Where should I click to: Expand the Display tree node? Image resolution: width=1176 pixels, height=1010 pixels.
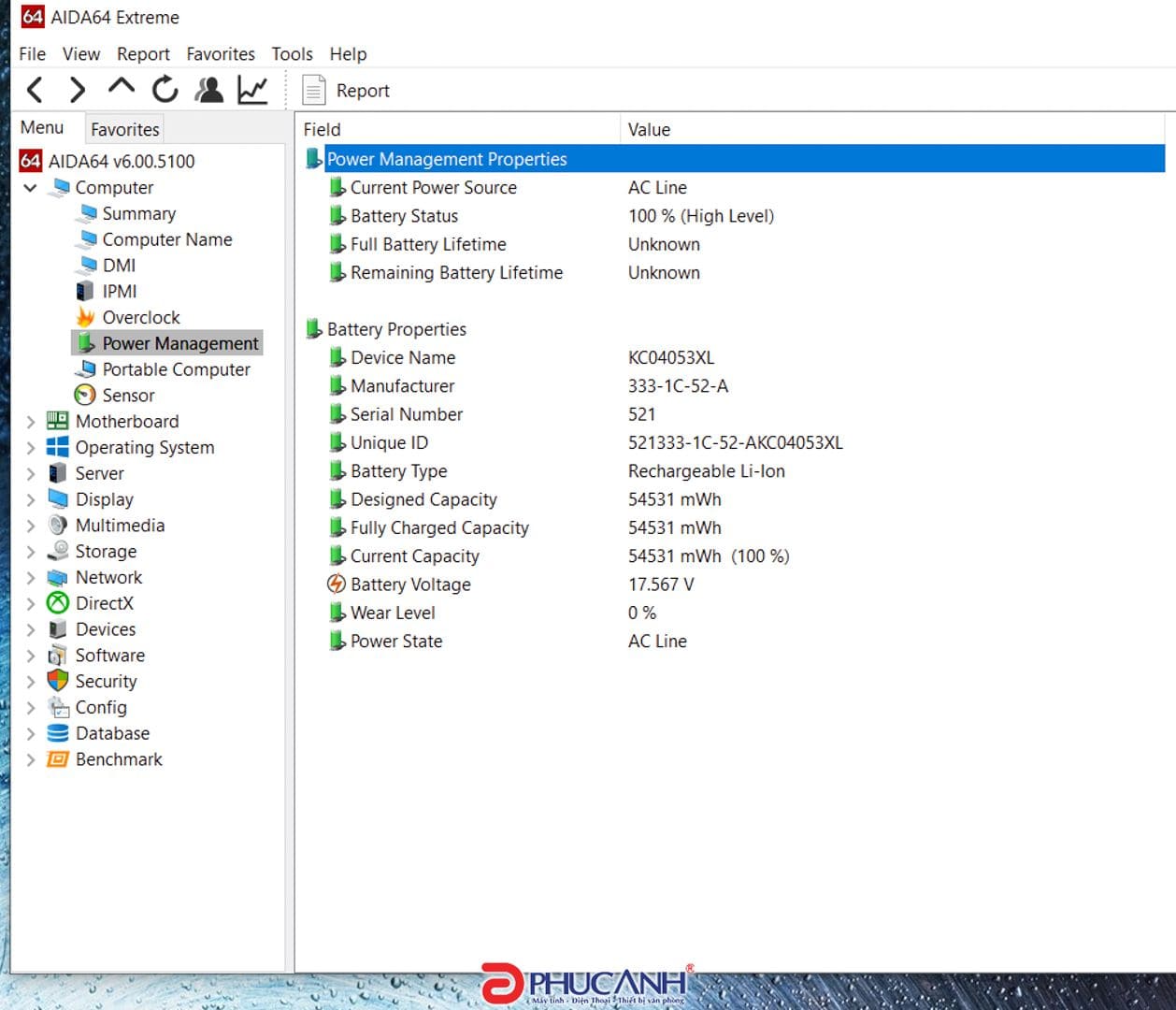tap(30, 499)
